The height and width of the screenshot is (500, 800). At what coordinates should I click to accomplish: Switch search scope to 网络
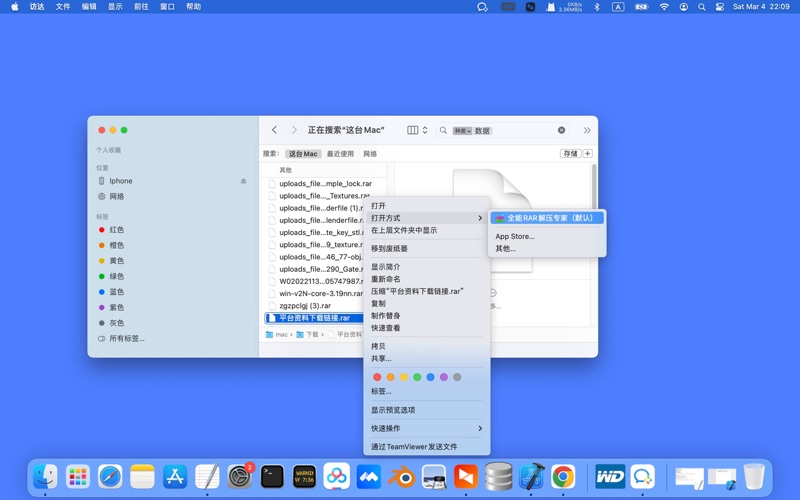tap(370, 154)
